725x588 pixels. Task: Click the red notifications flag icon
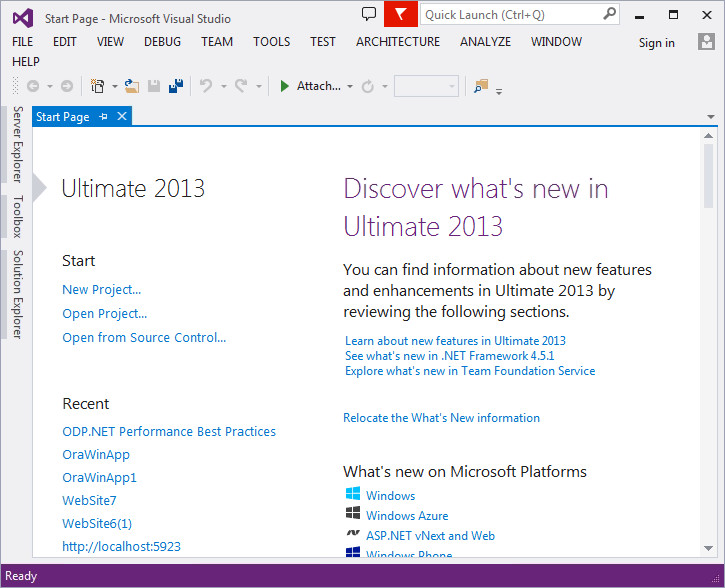click(400, 14)
